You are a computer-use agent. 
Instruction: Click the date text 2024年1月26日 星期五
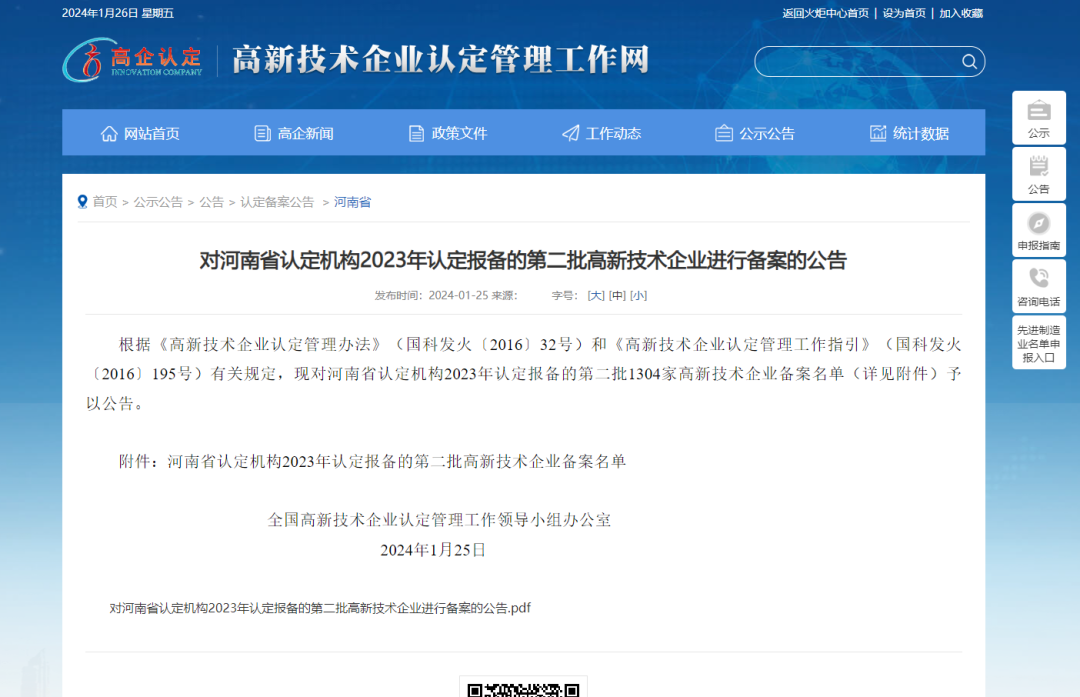click(x=118, y=13)
